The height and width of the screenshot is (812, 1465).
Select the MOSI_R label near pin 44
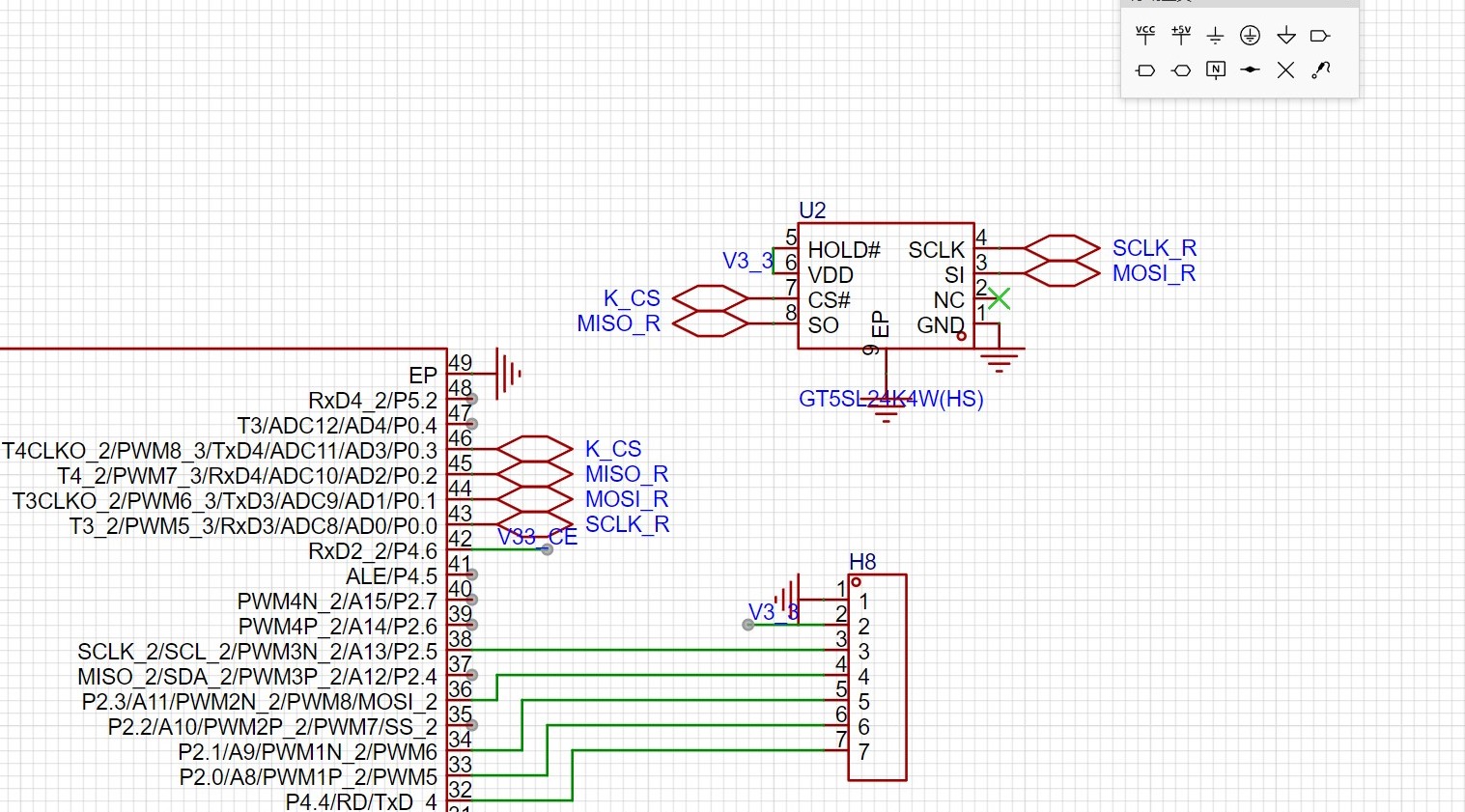(627, 499)
